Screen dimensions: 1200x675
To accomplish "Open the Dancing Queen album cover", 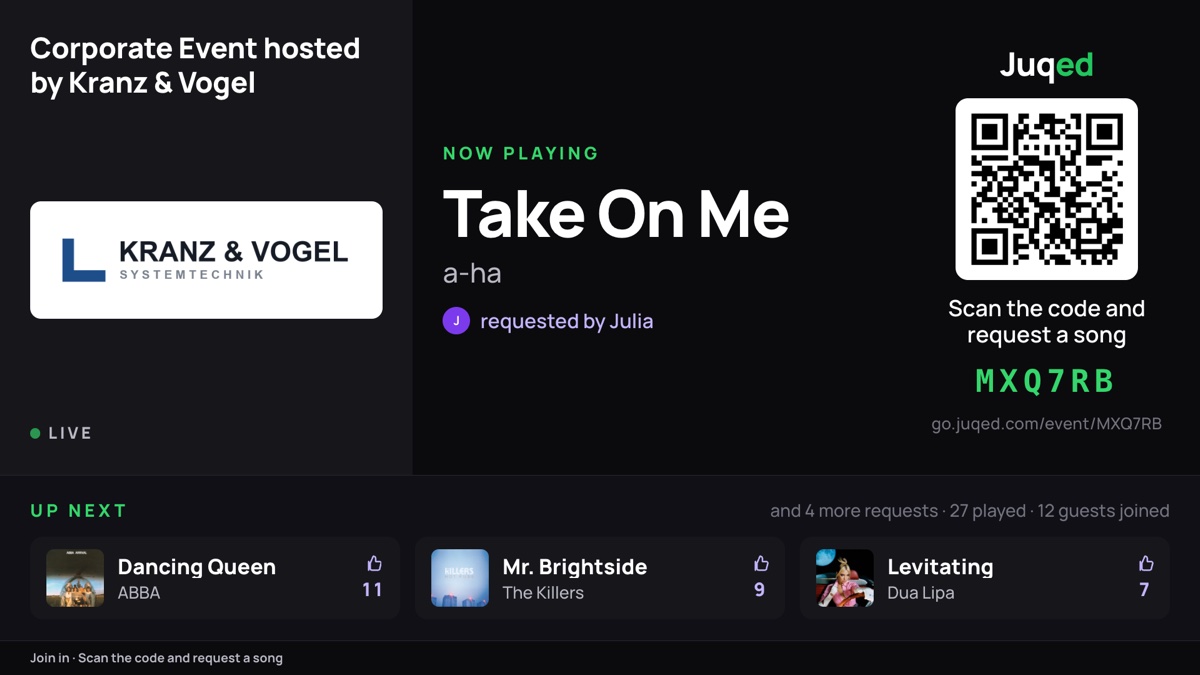I will pyautogui.click(x=75, y=578).
